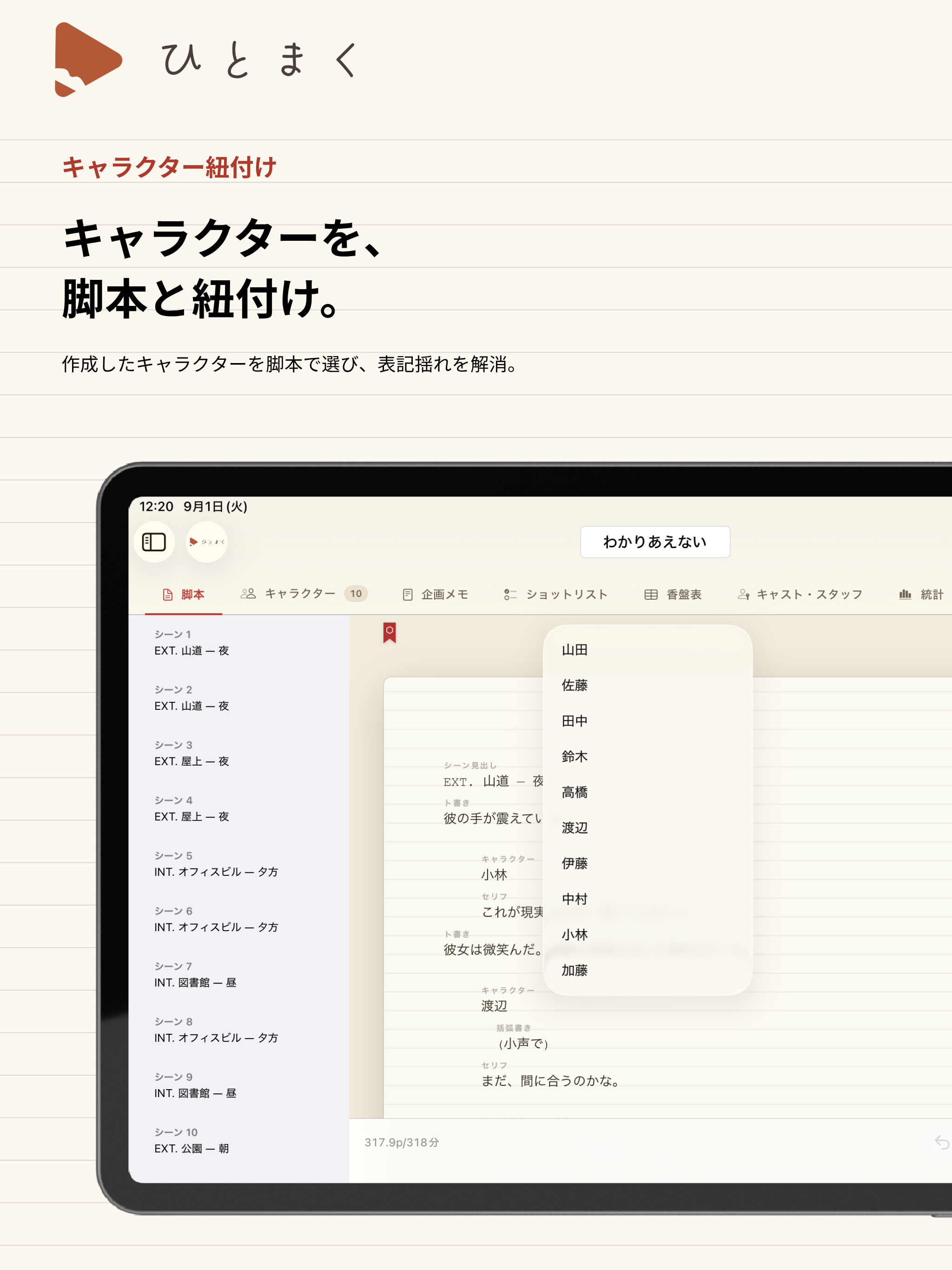Open the キャスト・スタッフ tab
This screenshot has width=952, height=1270.
[x=800, y=594]
